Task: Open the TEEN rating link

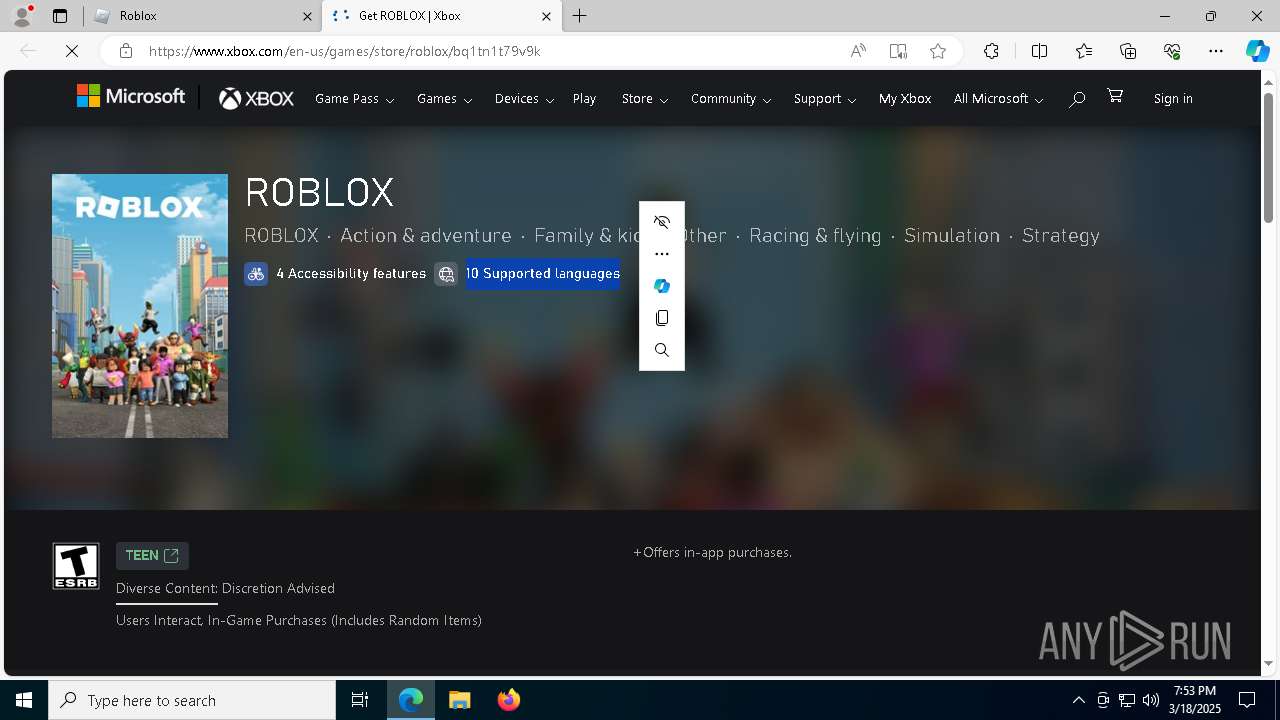Action: click(x=152, y=556)
